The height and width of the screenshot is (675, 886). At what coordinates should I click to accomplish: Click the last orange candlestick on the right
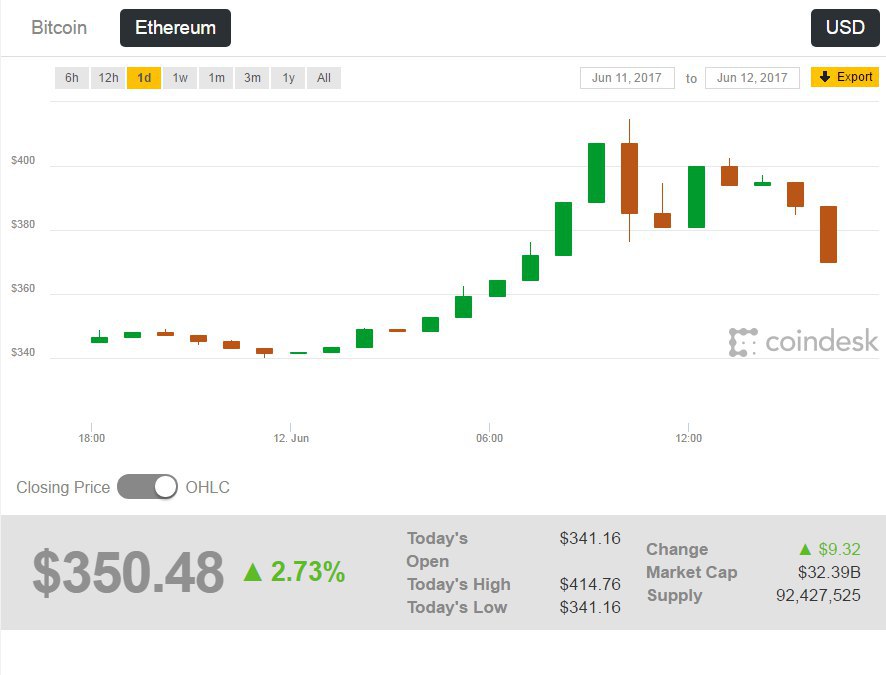click(x=828, y=234)
